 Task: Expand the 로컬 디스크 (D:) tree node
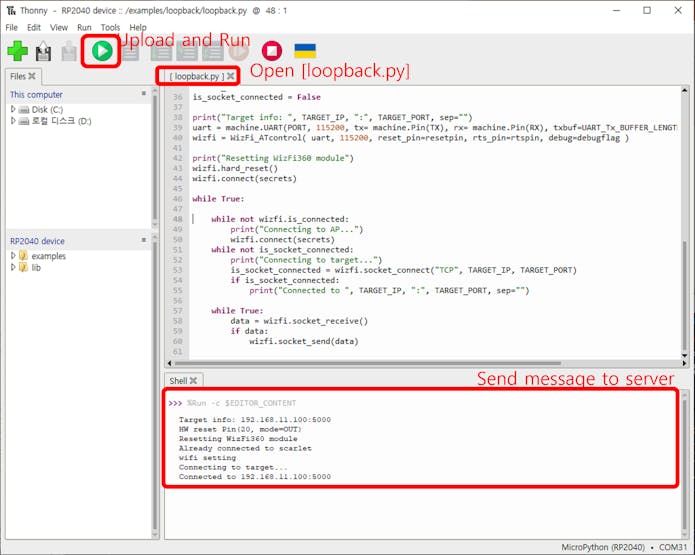(x=13, y=120)
